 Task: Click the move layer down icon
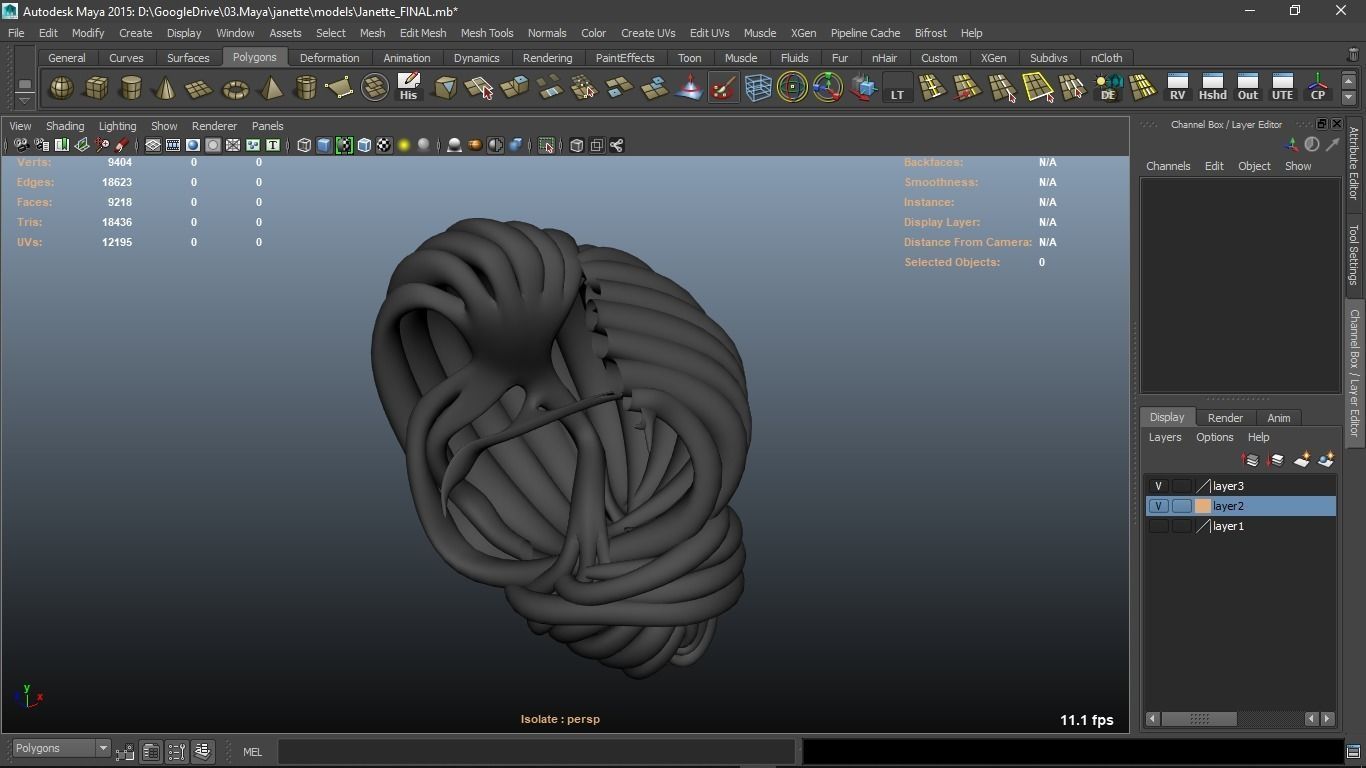tap(1275, 460)
